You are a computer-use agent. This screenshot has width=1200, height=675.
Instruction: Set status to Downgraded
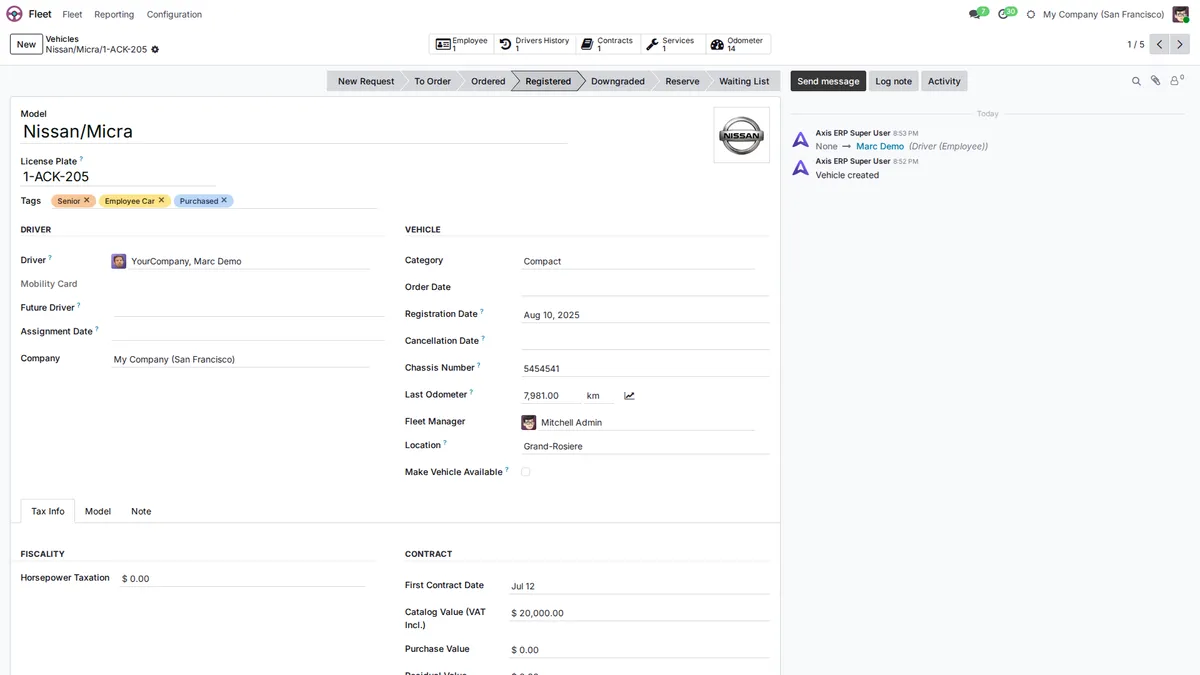[618, 81]
